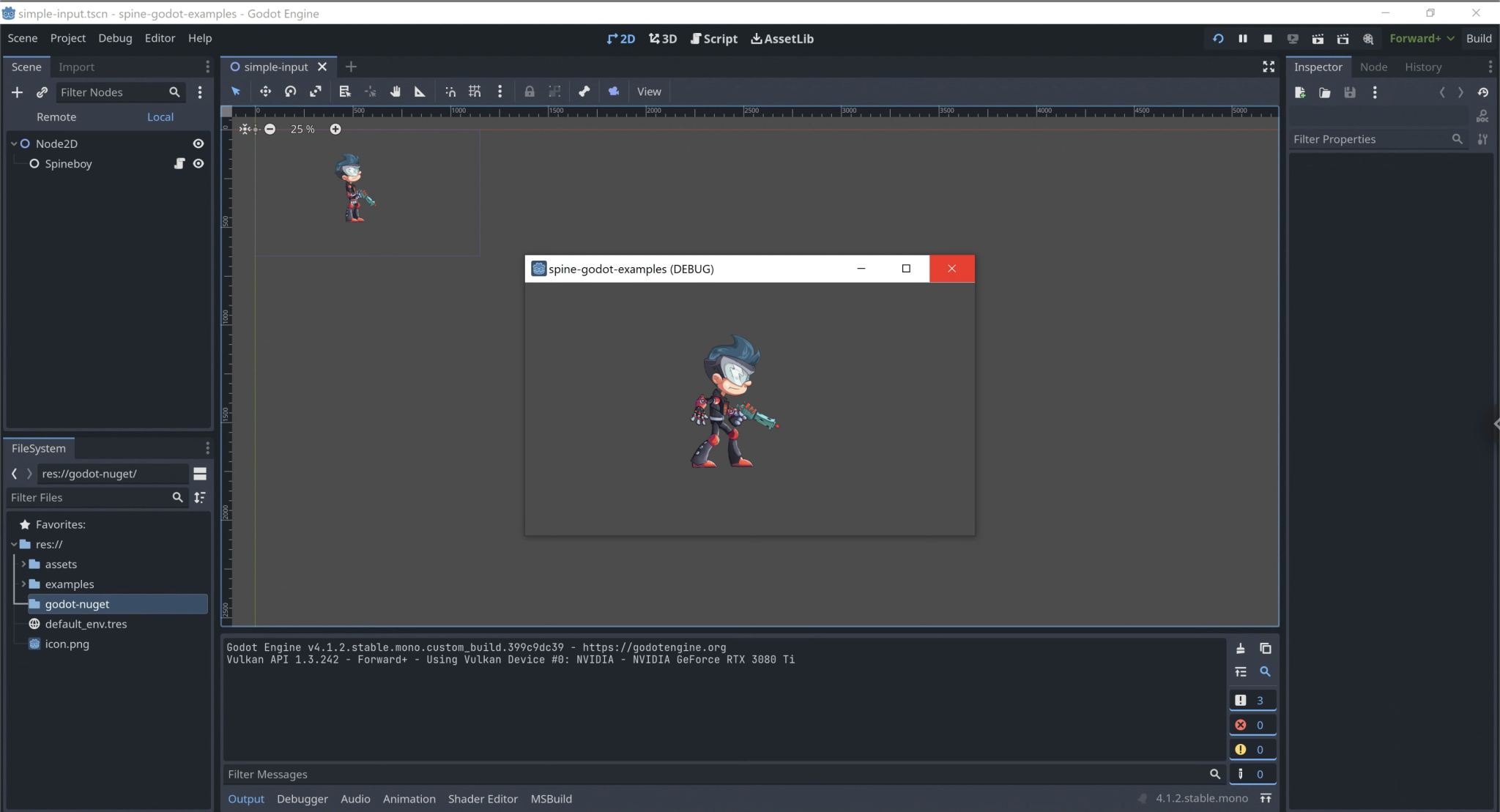Pause the running project
The image size is (1500, 812).
click(x=1243, y=38)
